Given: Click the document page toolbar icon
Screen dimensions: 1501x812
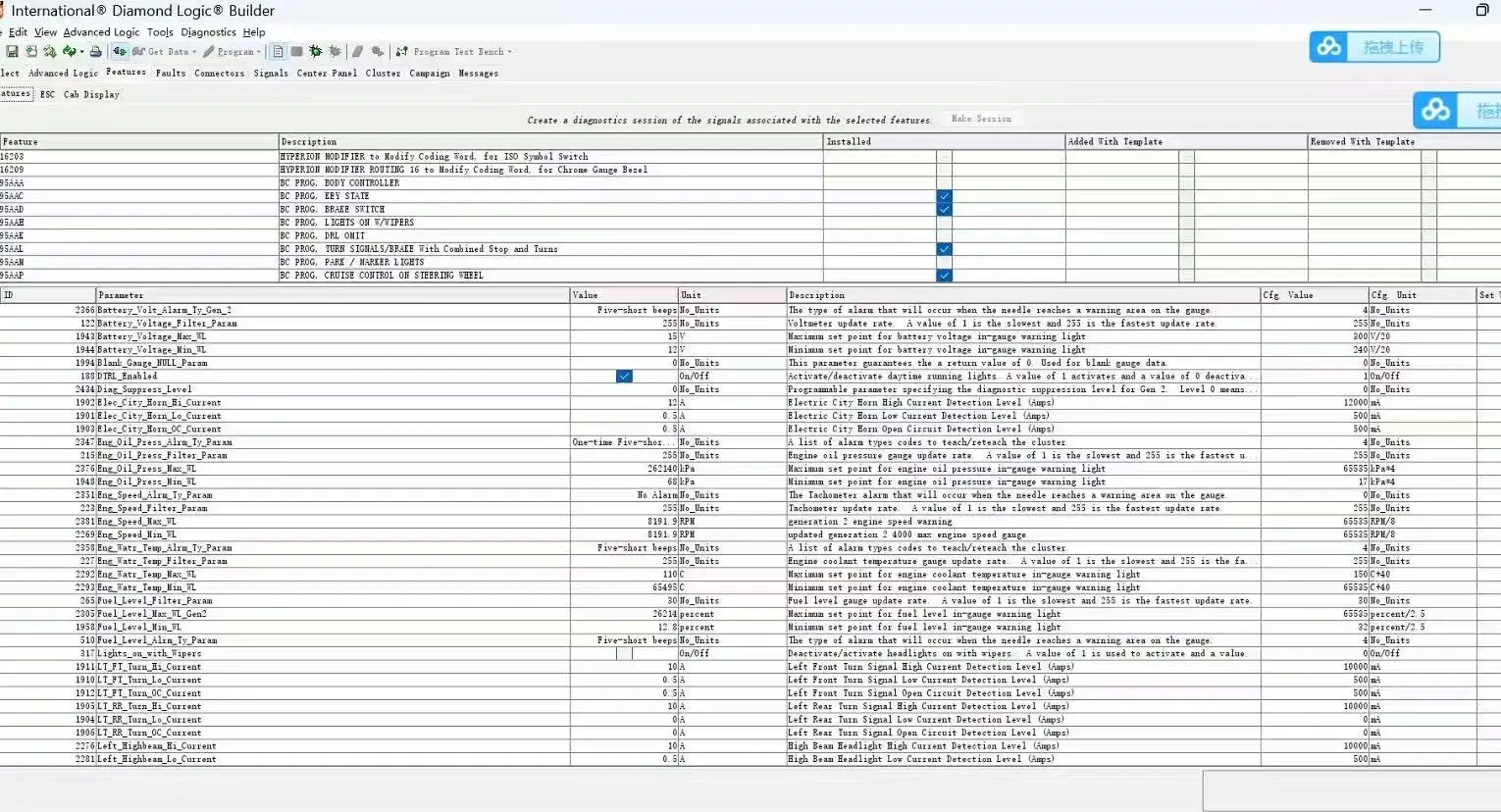Looking at the screenshot, I should click(x=279, y=51).
